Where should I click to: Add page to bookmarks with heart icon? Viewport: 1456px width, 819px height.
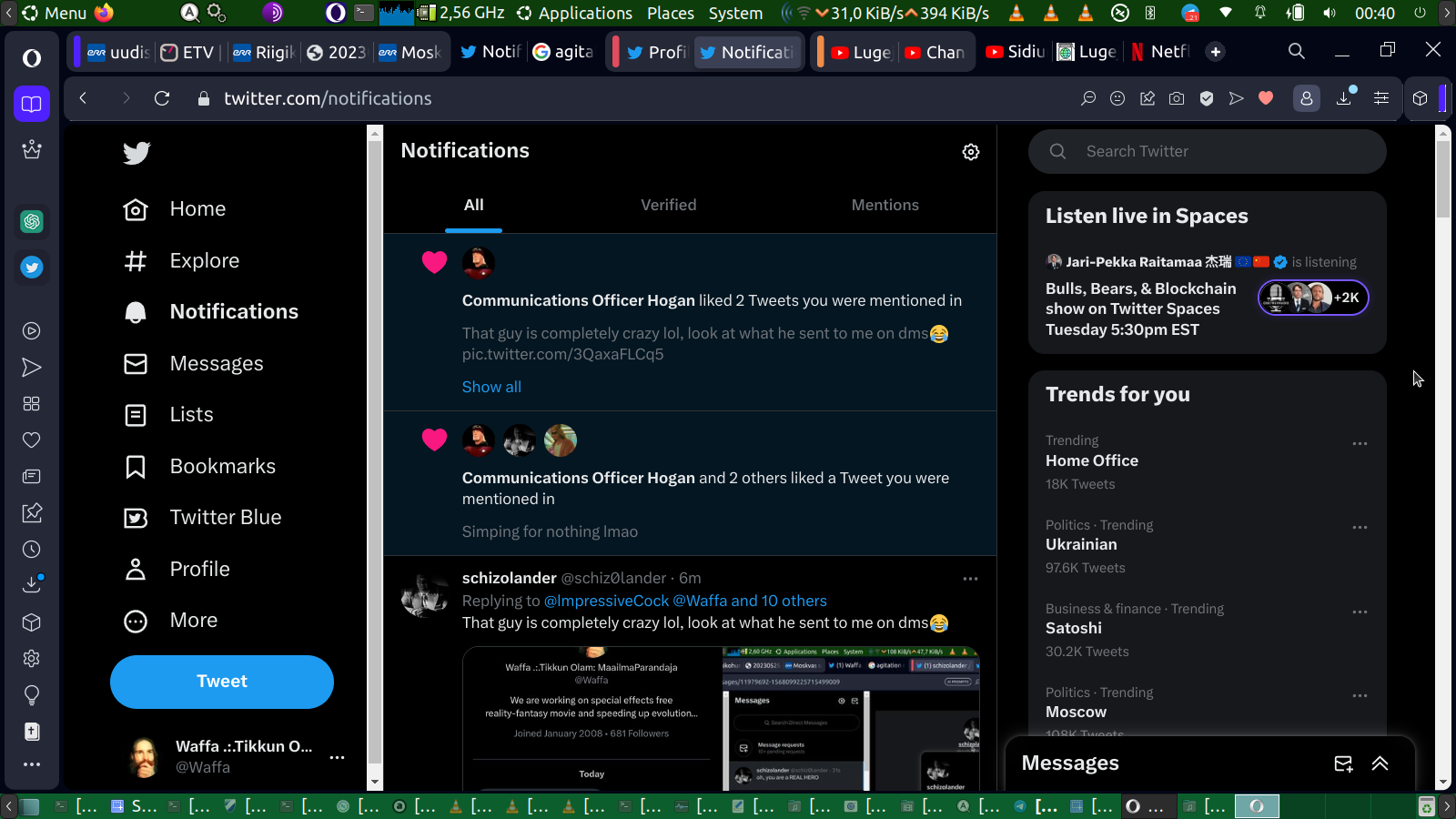[1266, 98]
